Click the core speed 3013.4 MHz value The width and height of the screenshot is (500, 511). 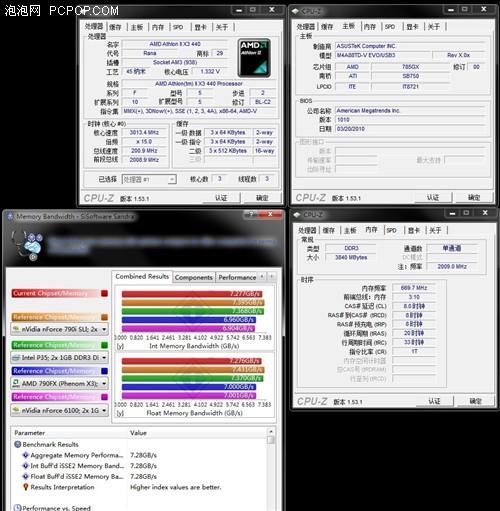tap(144, 133)
